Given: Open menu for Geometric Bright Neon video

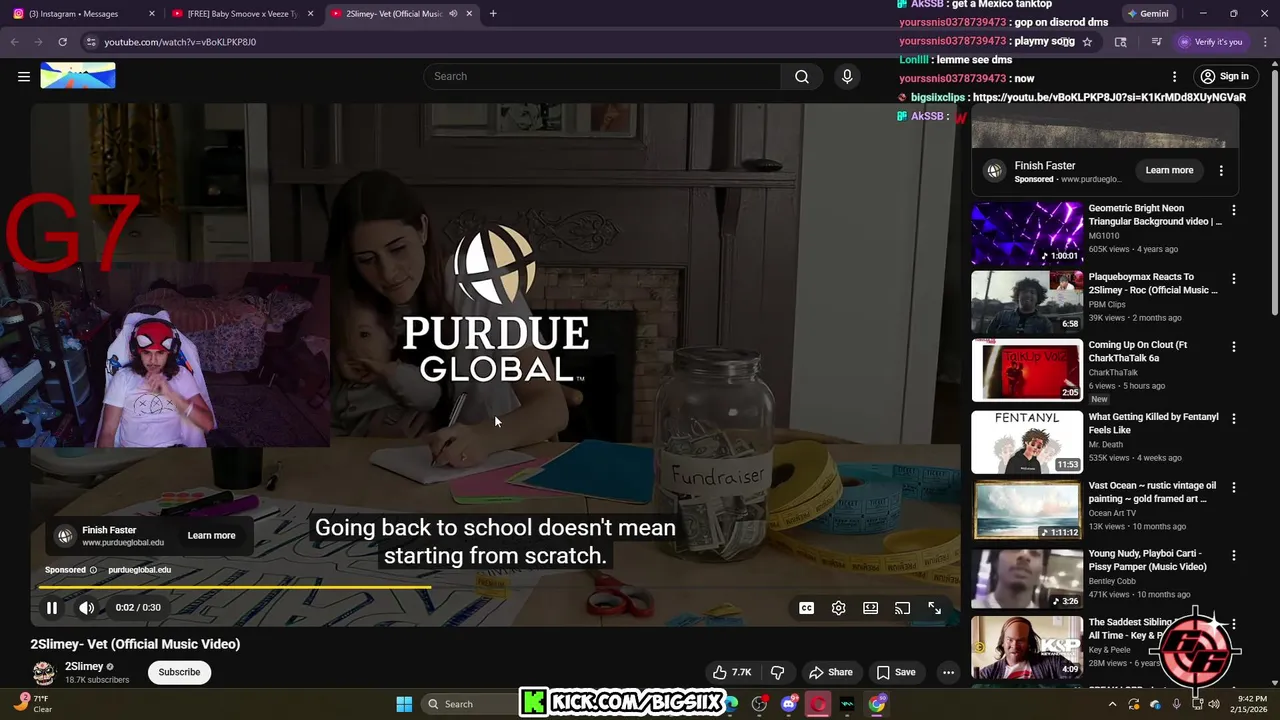Looking at the screenshot, I should 1233,210.
